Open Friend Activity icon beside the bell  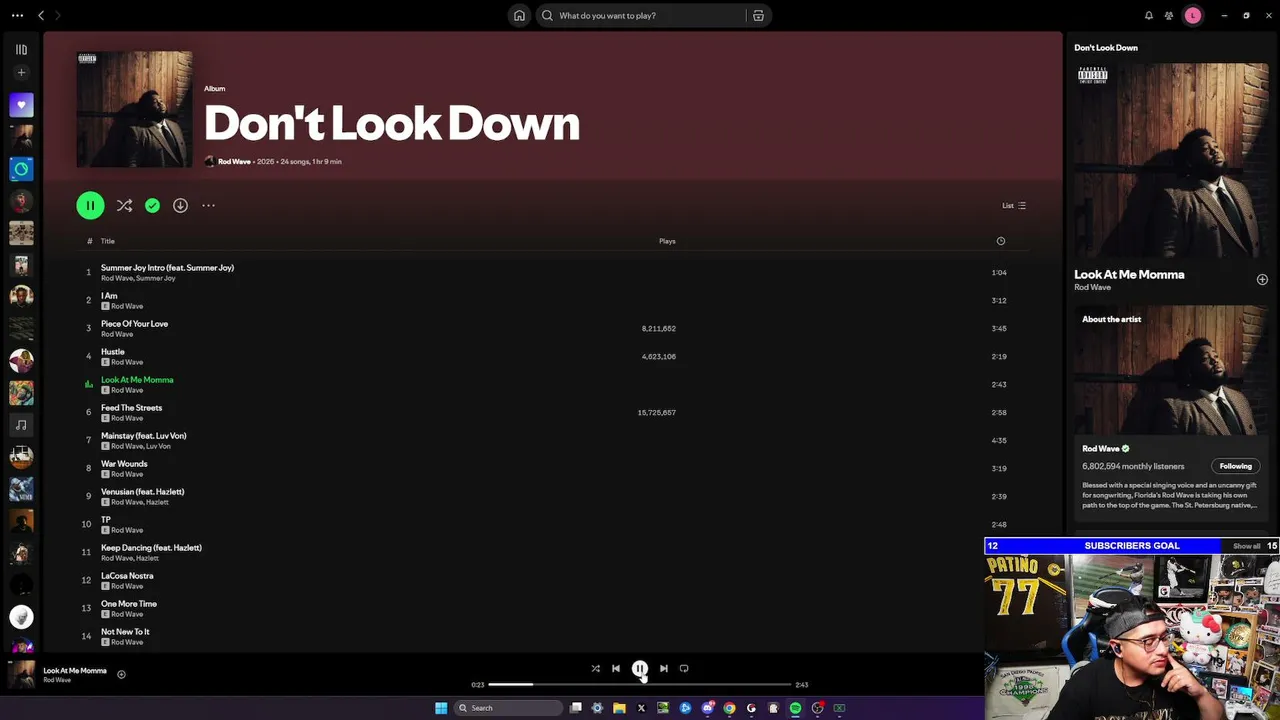pos(1169,15)
